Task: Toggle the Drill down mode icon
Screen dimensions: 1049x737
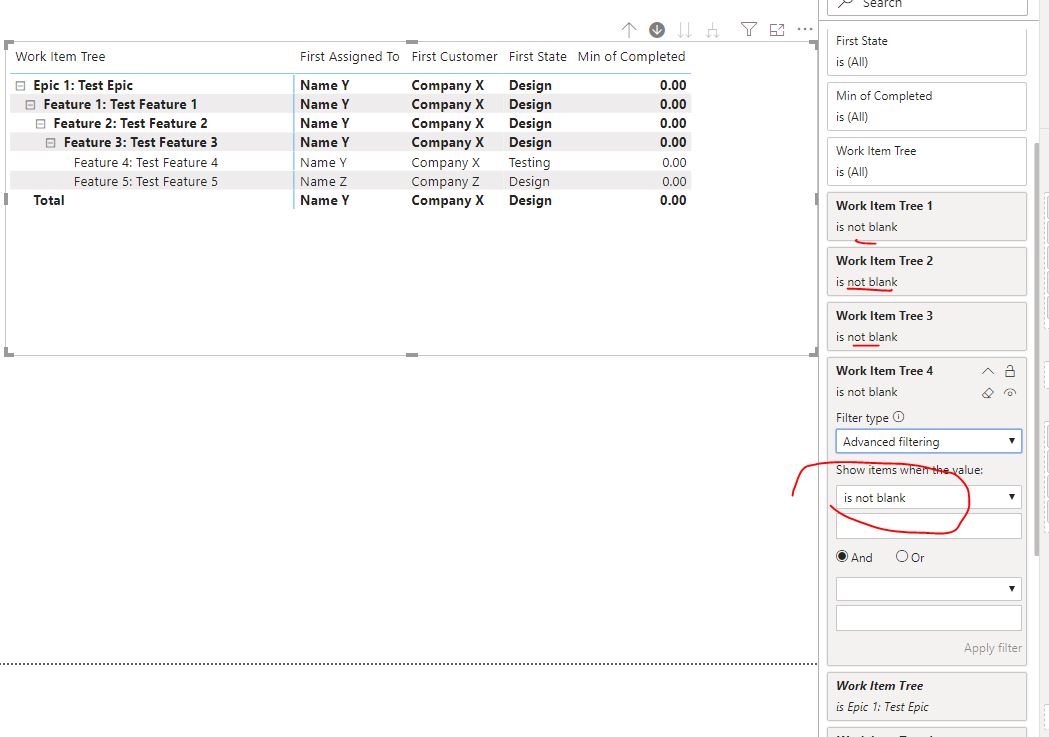Action: [x=657, y=29]
